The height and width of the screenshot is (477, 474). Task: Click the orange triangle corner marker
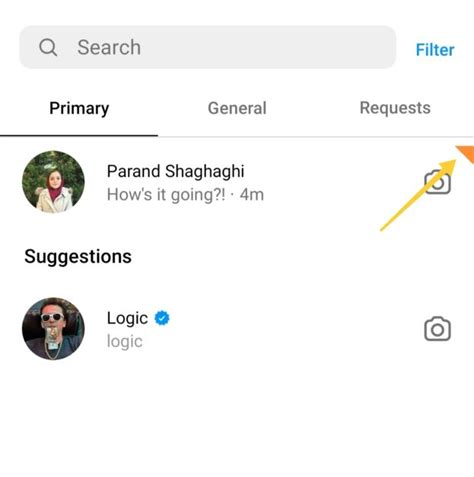(466, 154)
